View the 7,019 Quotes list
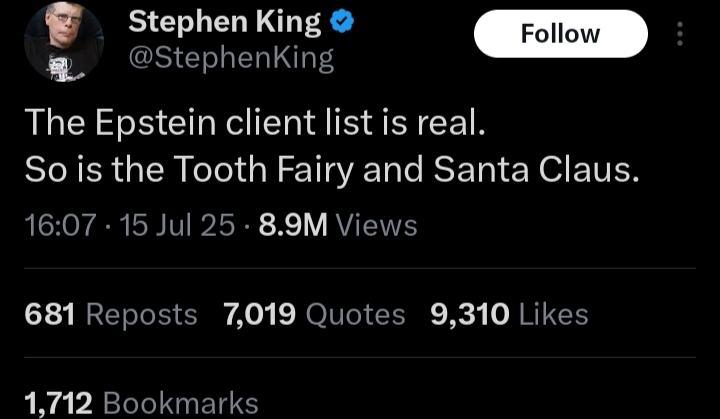Viewport: 720px width, 419px height. click(x=315, y=315)
